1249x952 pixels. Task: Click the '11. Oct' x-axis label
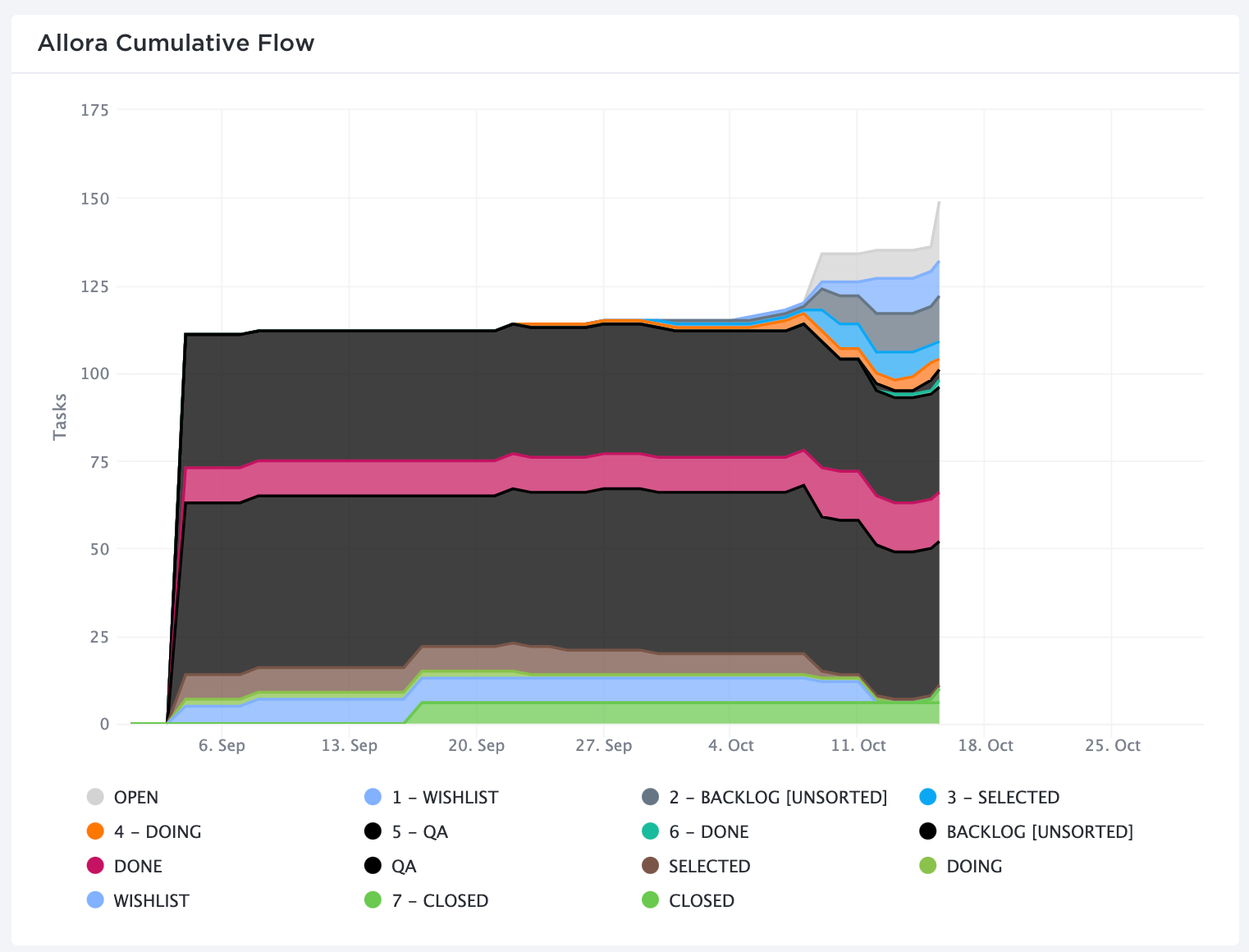858,745
